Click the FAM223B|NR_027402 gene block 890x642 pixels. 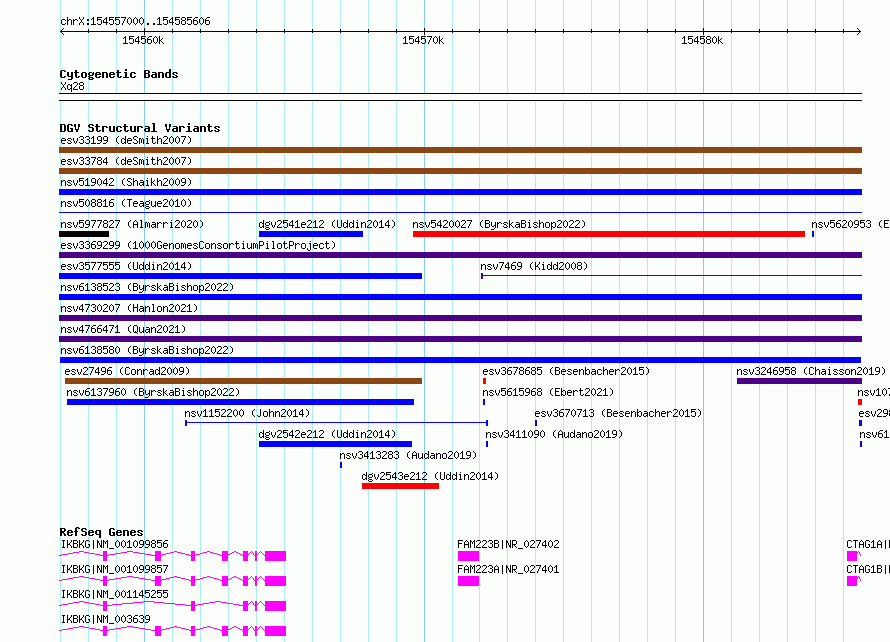click(x=468, y=556)
